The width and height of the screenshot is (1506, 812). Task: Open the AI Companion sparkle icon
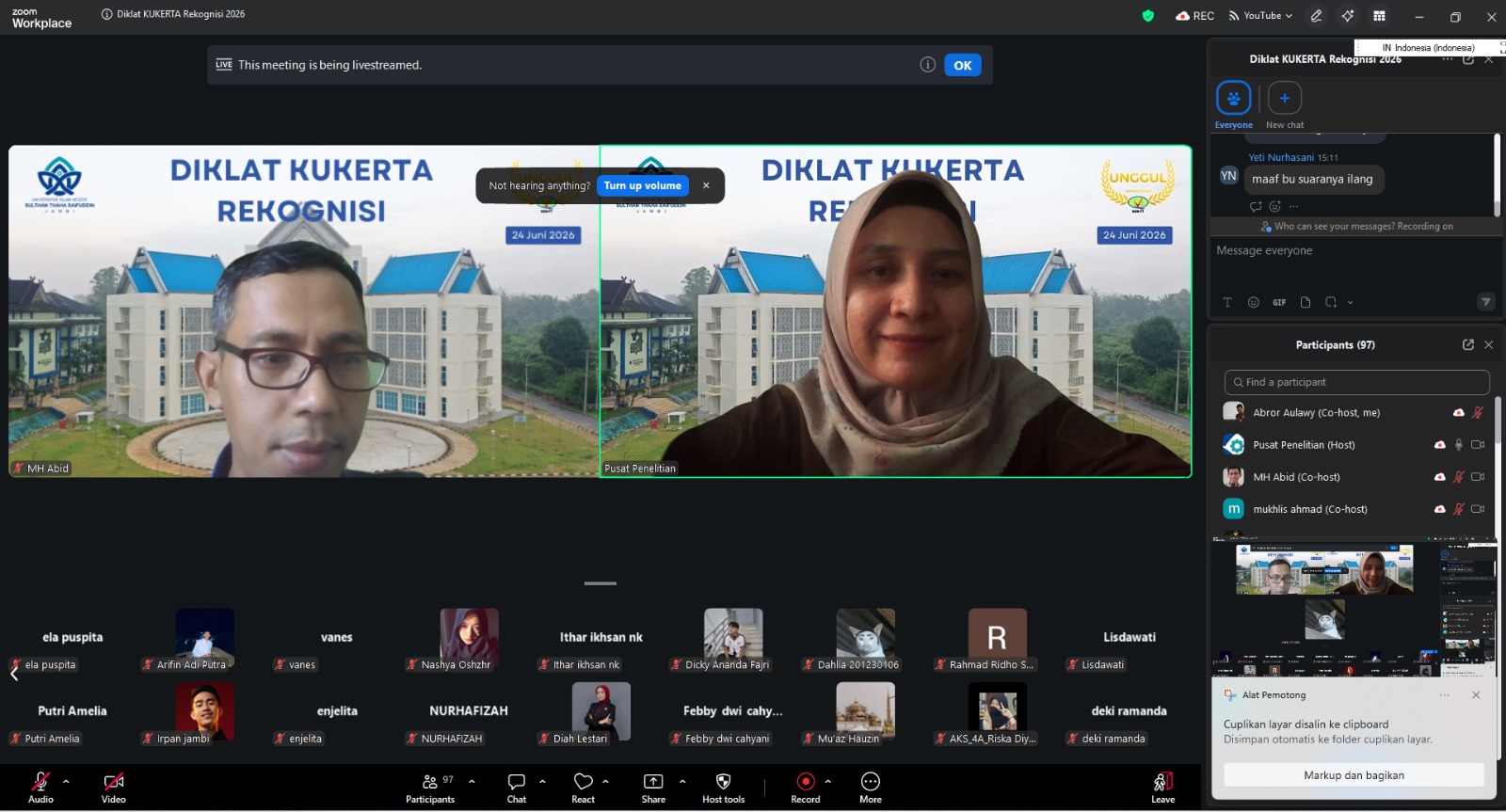point(1348,16)
